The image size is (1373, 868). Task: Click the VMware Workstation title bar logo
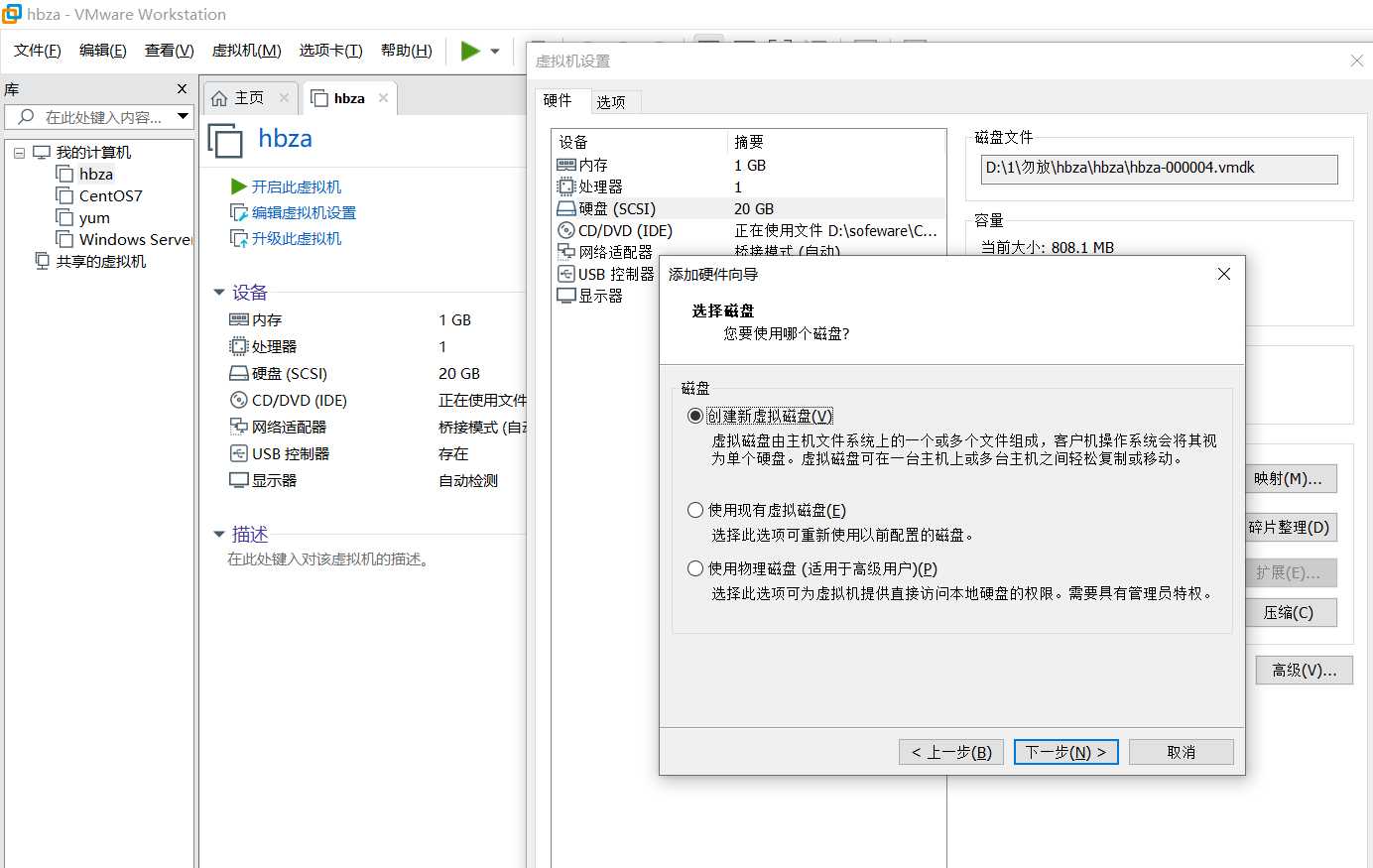point(12,14)
